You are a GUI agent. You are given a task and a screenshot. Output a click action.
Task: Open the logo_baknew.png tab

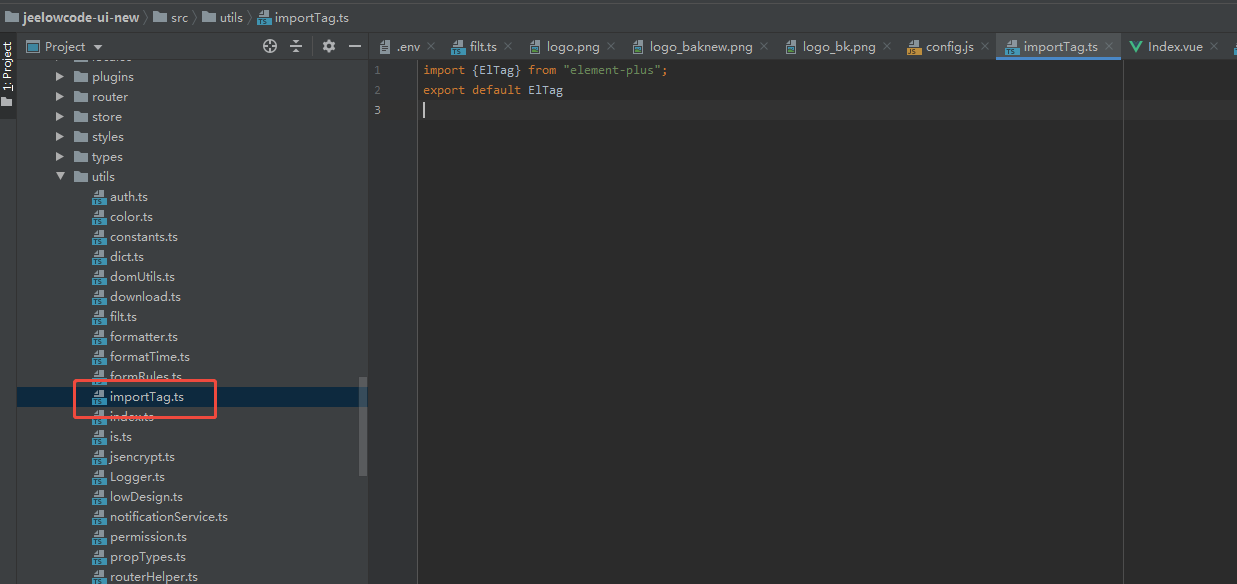[x=700, y=47]
